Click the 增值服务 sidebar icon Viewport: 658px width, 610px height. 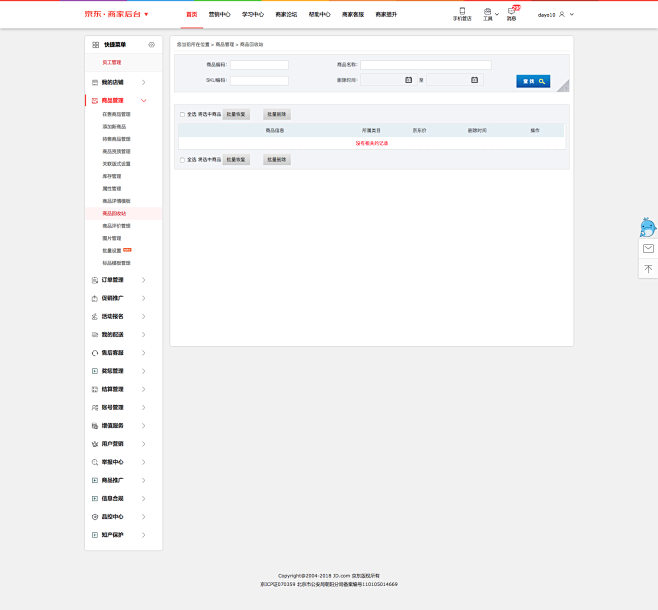pos(95,426)
